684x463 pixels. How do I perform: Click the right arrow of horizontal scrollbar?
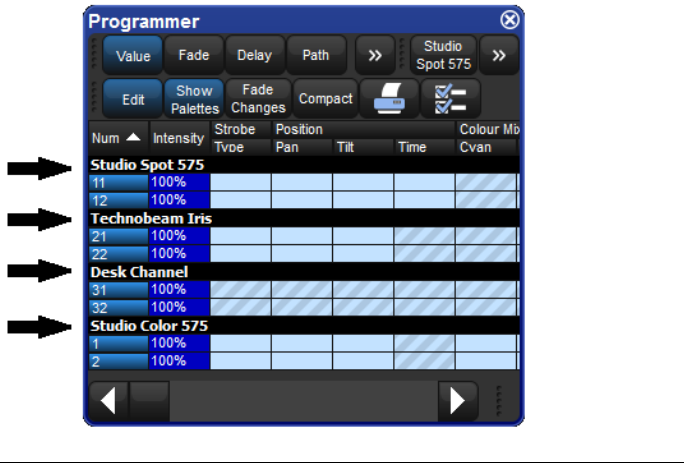(458, 401)
